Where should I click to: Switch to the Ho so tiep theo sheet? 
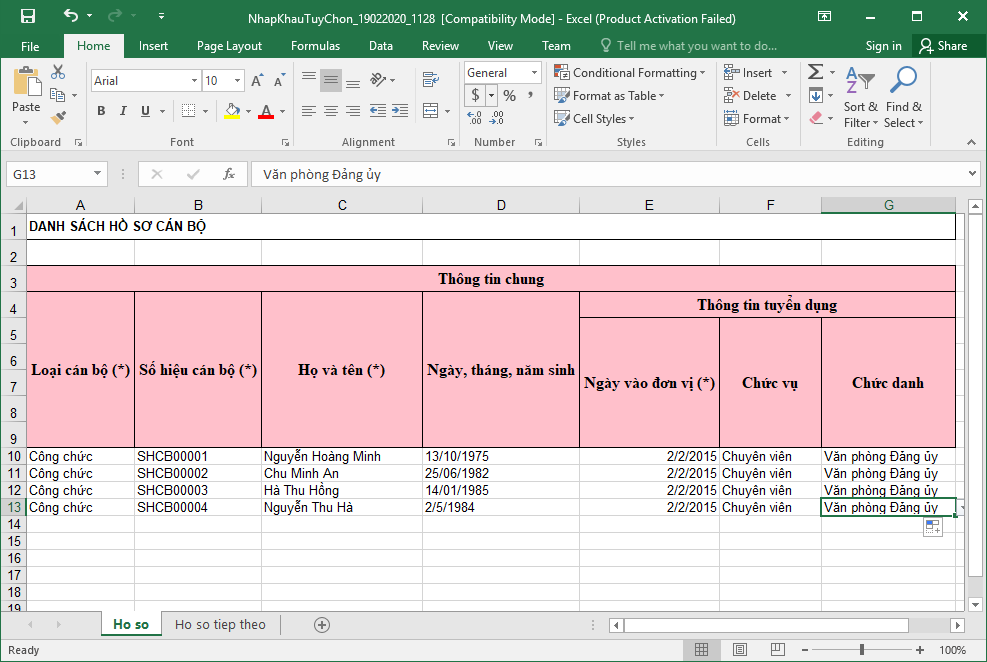point(220,624)
